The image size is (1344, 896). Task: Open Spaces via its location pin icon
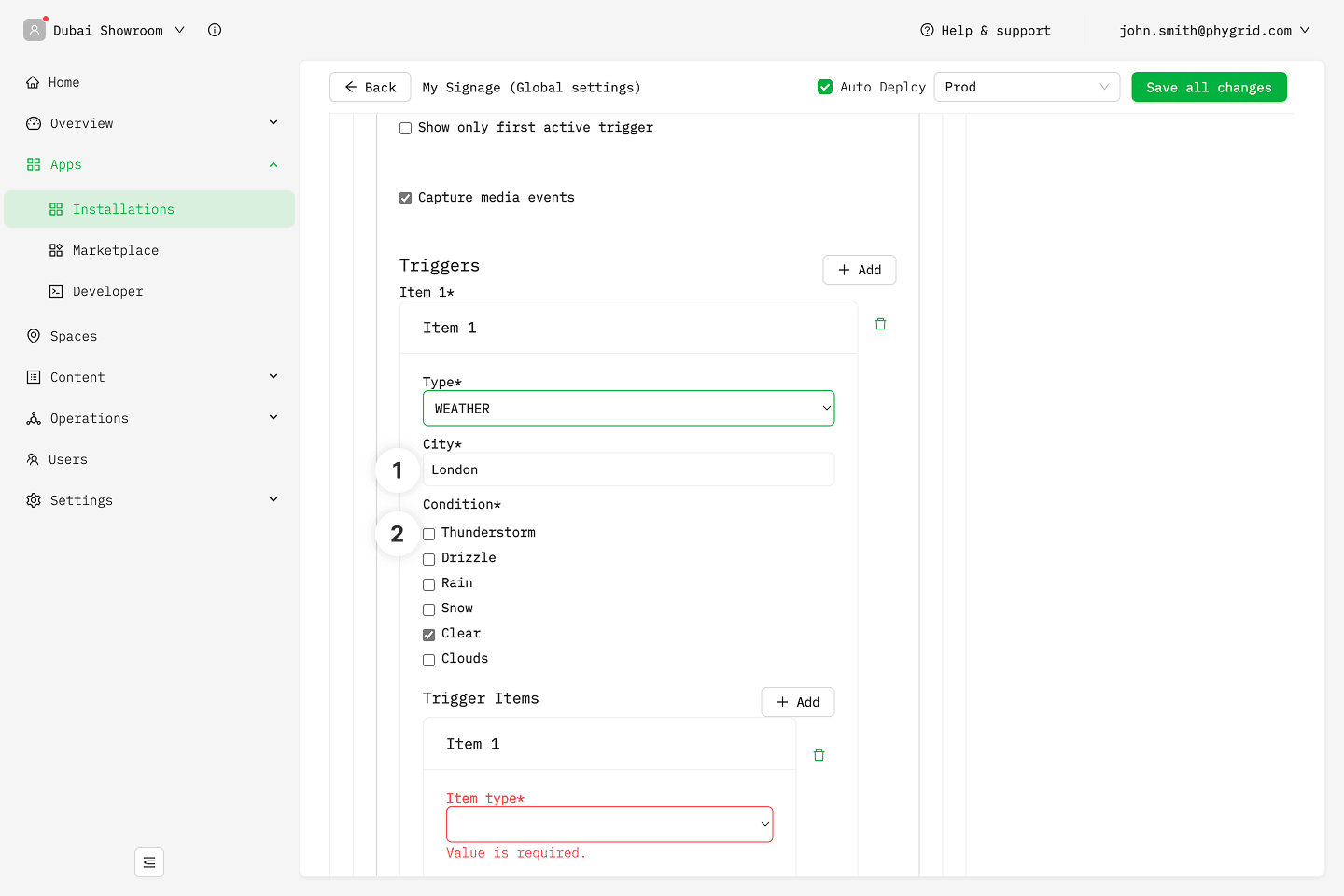pos(34,336)
